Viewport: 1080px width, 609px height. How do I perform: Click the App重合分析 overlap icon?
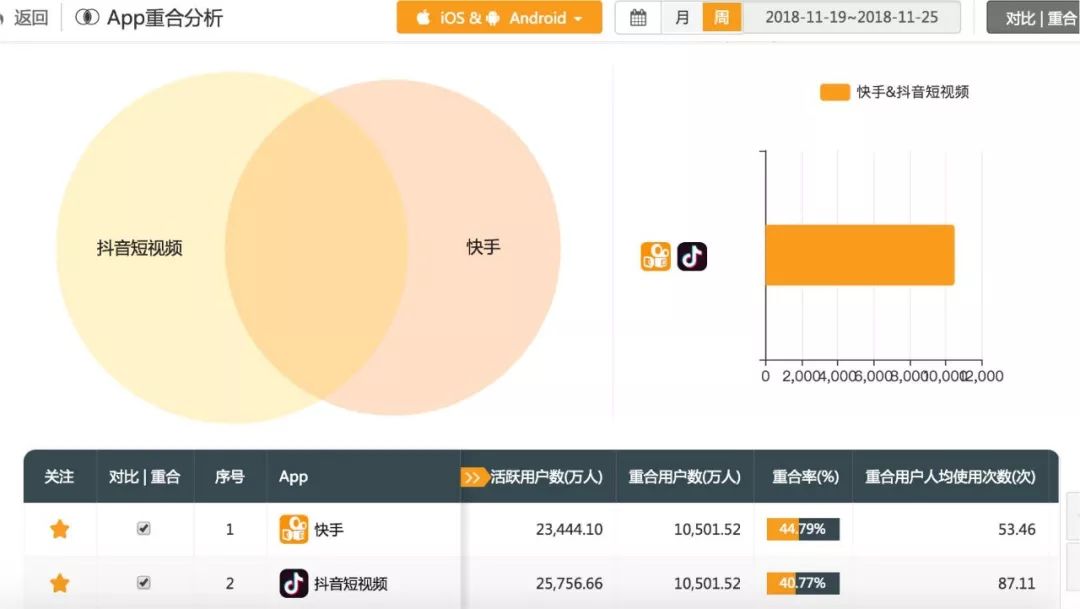click(x=87, y=17)
